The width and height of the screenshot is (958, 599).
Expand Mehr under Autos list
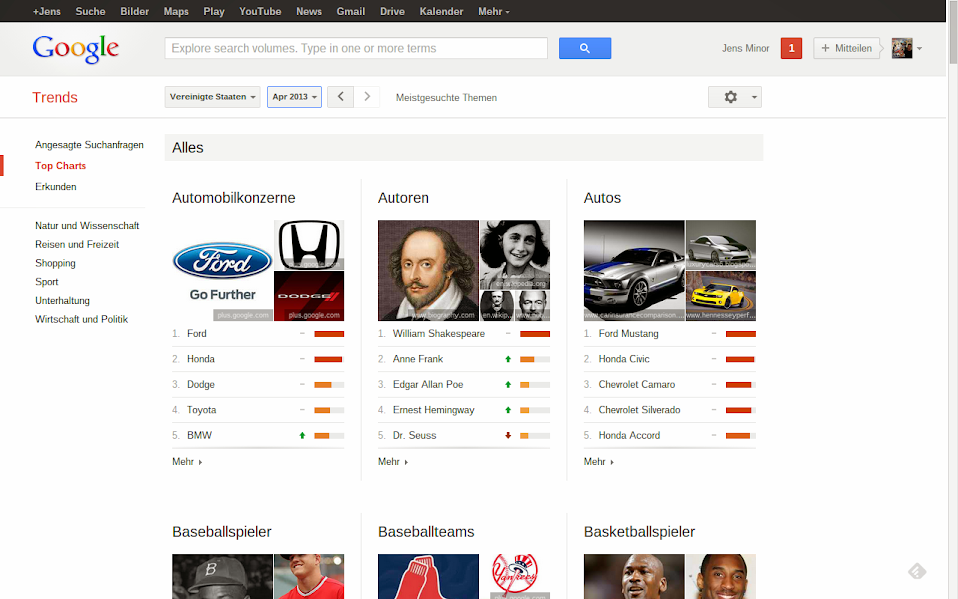tap(599, 461)
